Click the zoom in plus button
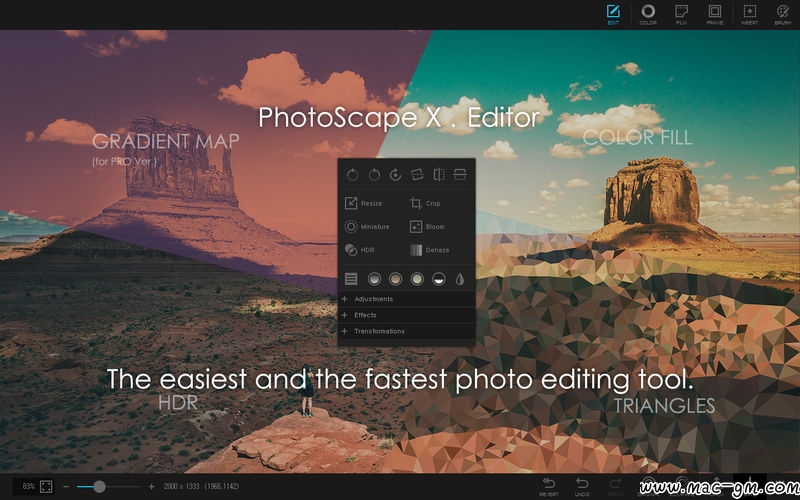Viewport: 800px width, 500px height. 151,487
